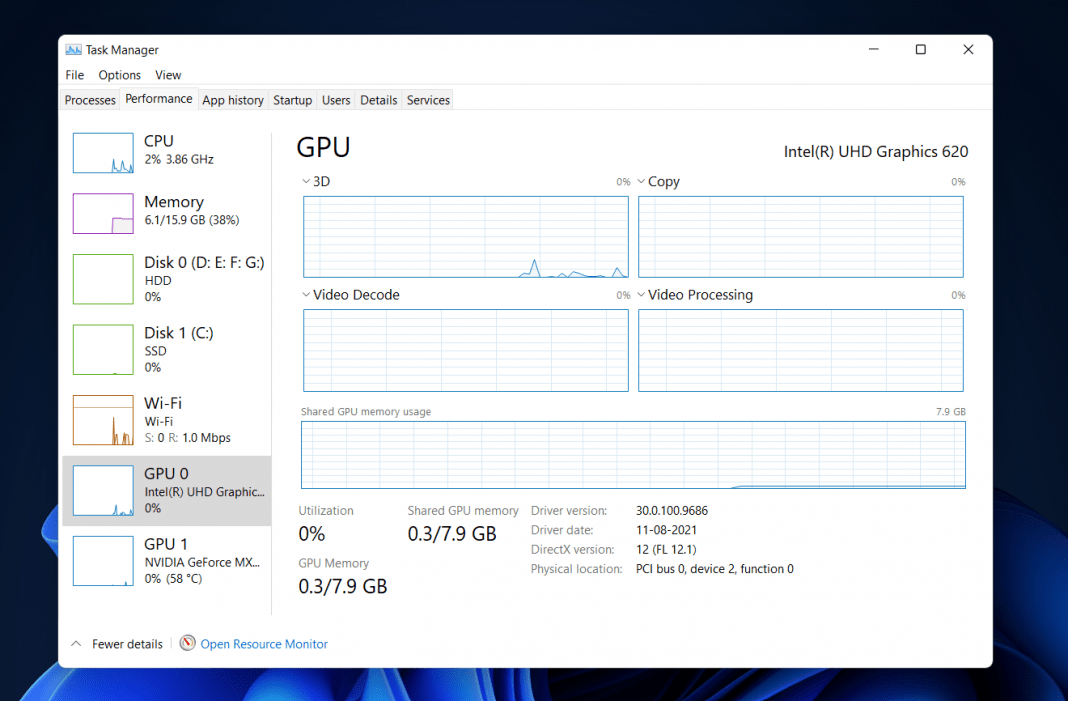Collapse the Copy engine graph section
This screenshot has height=701, width=1068.
click(641, 181)
